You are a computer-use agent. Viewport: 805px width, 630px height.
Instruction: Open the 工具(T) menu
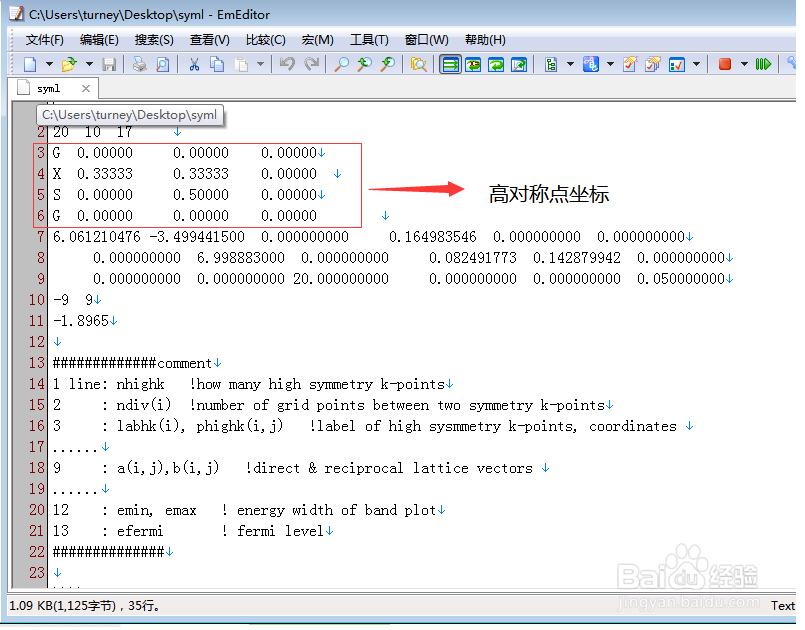tap(369, 40)
